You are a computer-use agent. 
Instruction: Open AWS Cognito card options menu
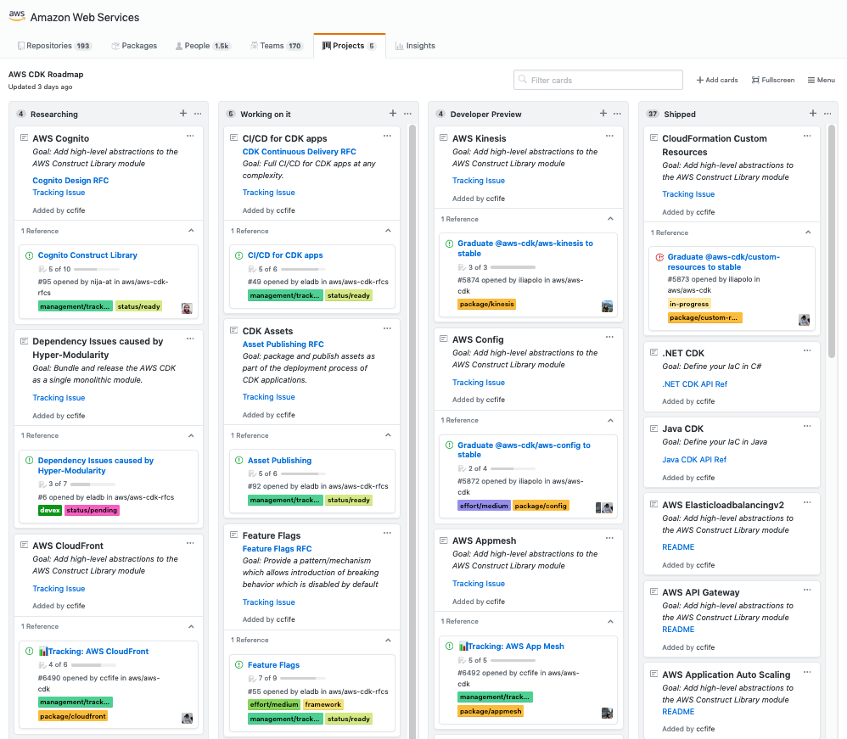190,136
